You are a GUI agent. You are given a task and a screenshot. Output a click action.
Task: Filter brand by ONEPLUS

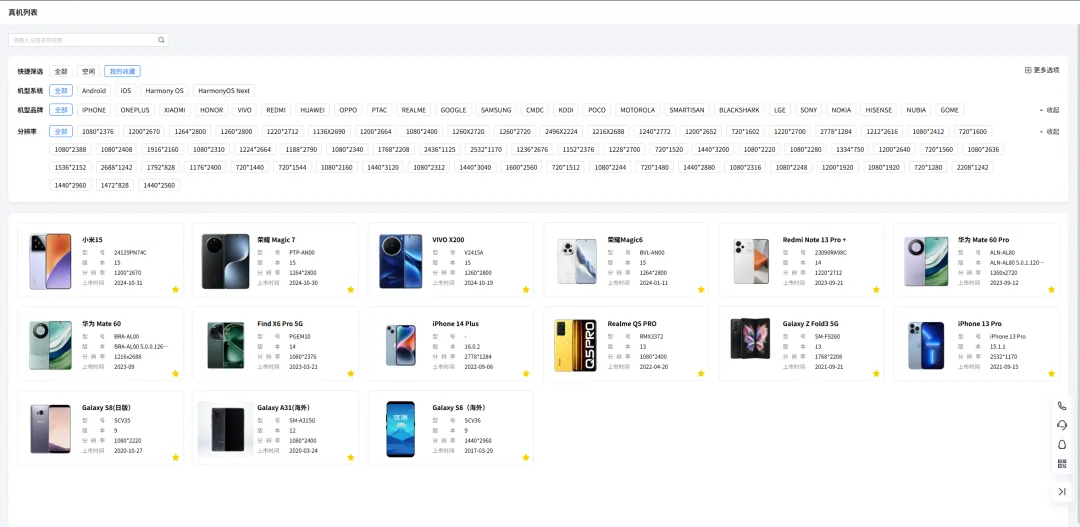coord(134,110)
